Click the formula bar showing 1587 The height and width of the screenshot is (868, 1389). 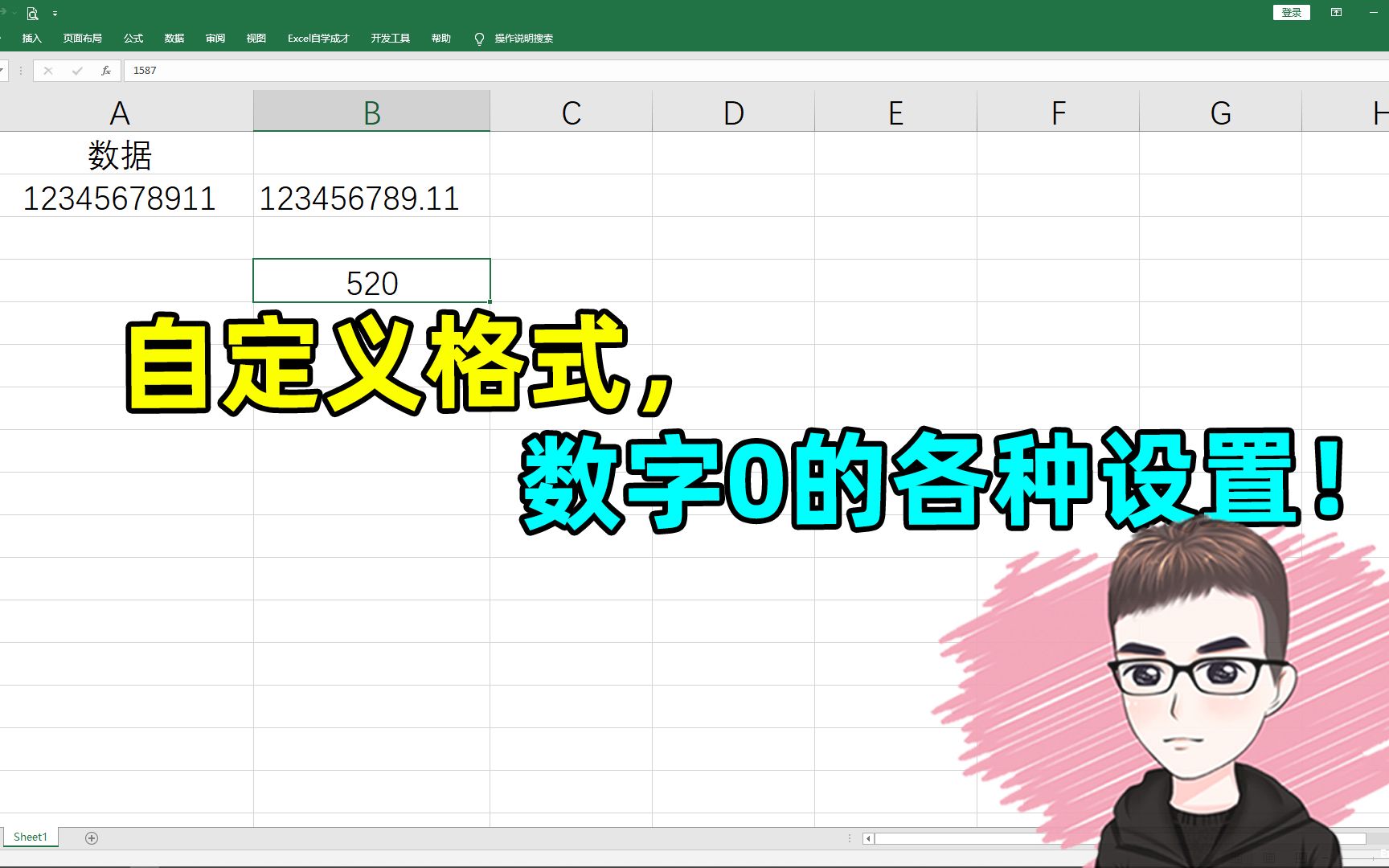[x=756, y=71]
